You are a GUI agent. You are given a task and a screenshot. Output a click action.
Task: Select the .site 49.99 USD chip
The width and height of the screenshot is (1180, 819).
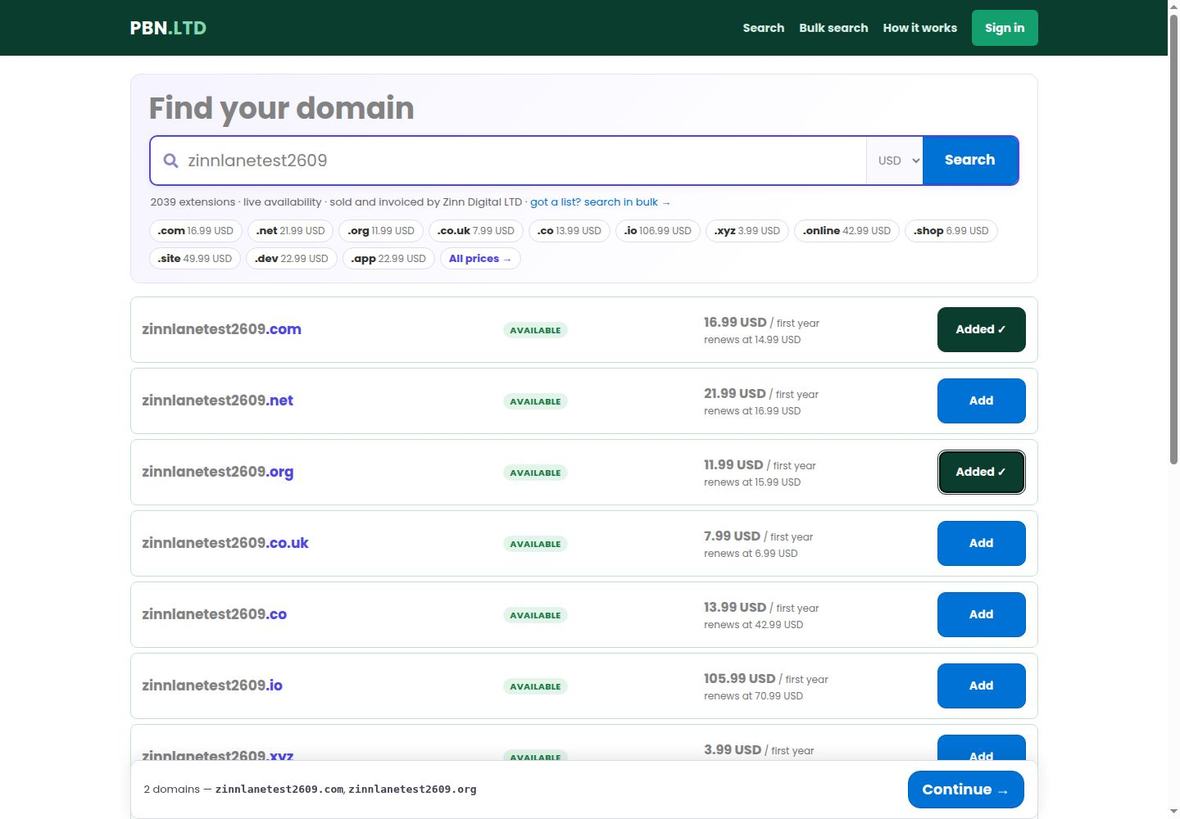coord(195,258)
